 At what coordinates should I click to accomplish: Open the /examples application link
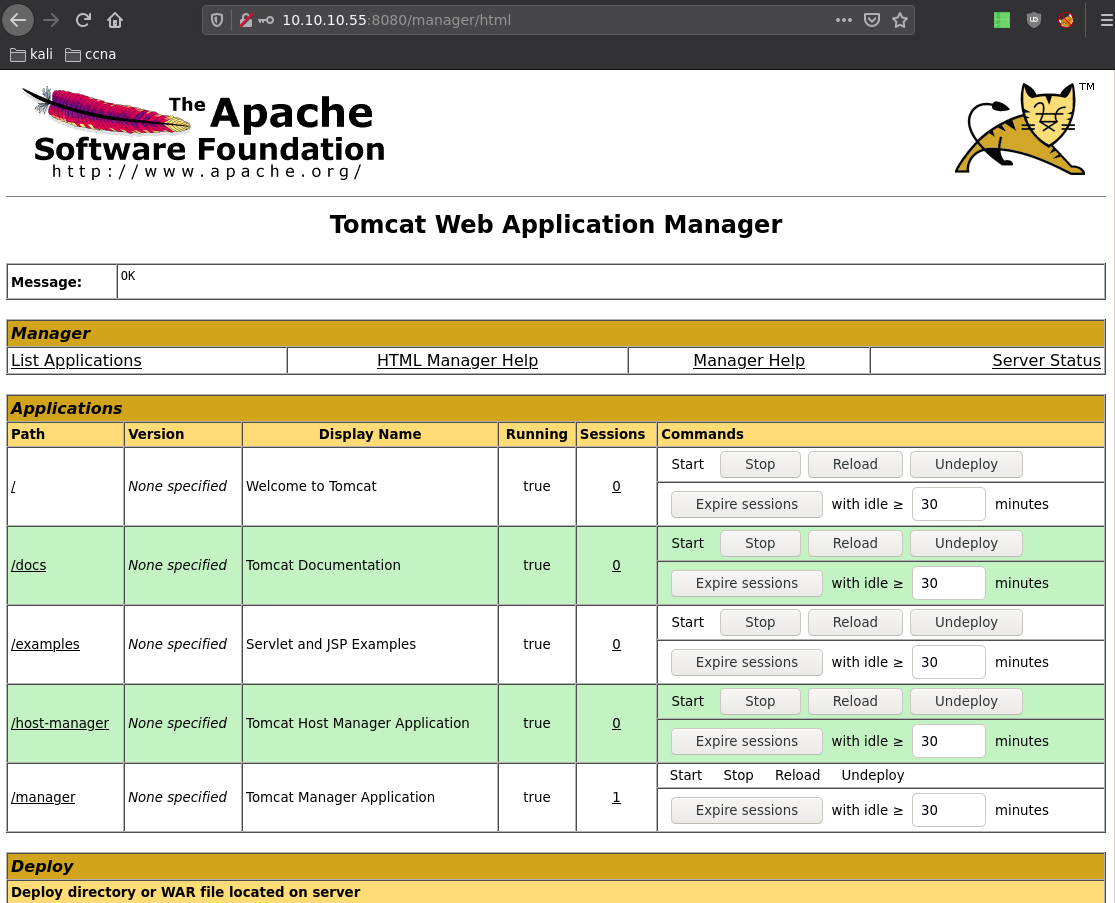click(x=45, y=644)
